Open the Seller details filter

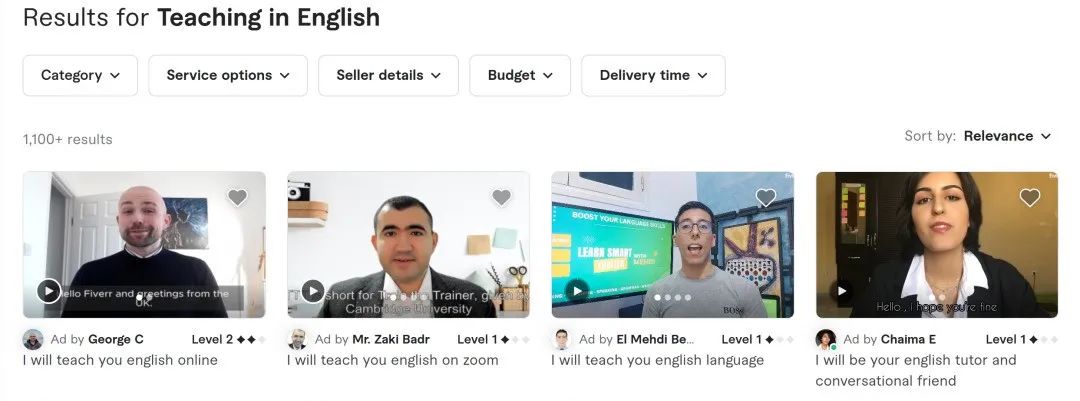pos(388,76)
